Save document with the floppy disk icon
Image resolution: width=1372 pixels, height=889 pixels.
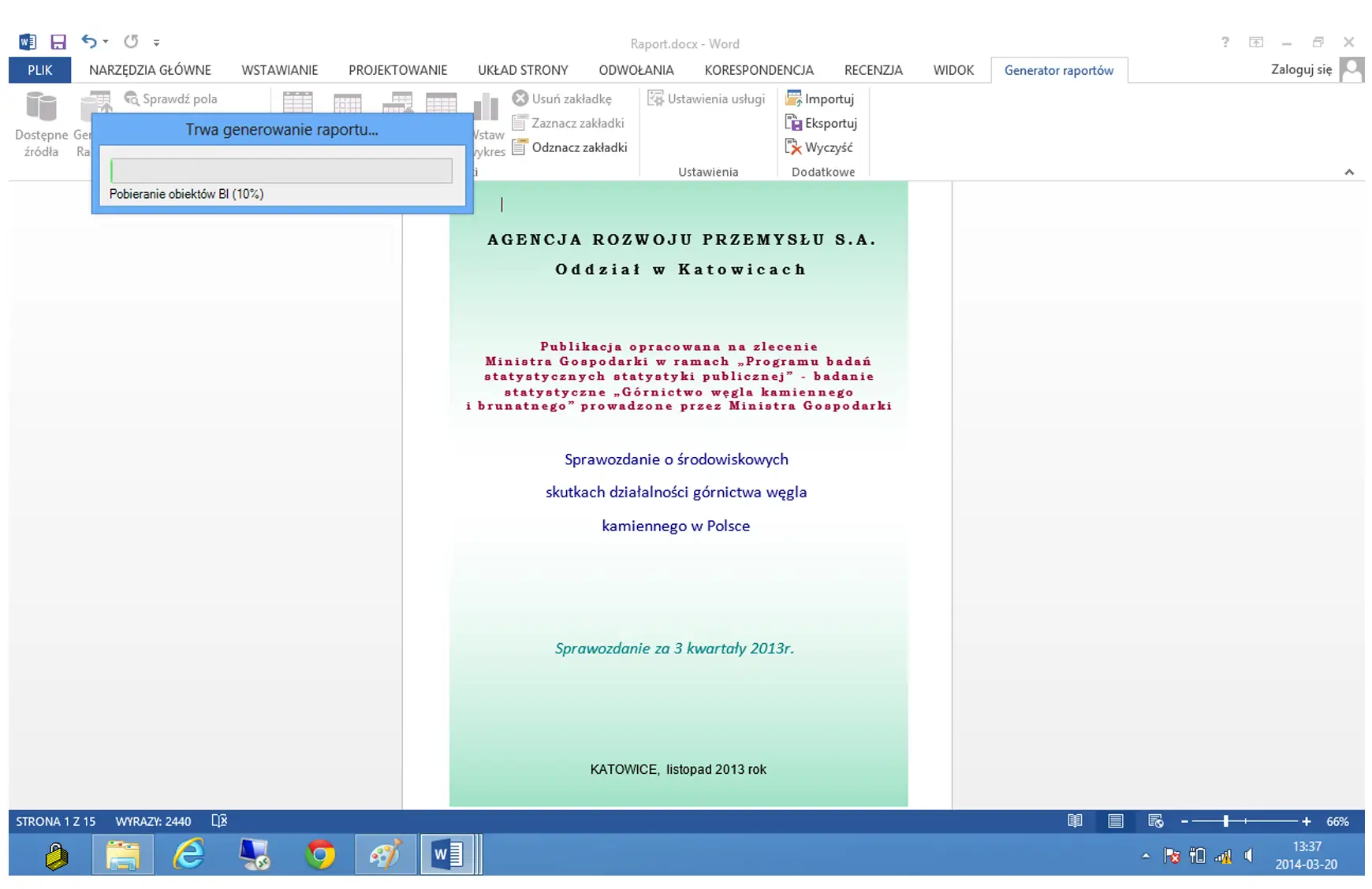click(x=58, y=42)
